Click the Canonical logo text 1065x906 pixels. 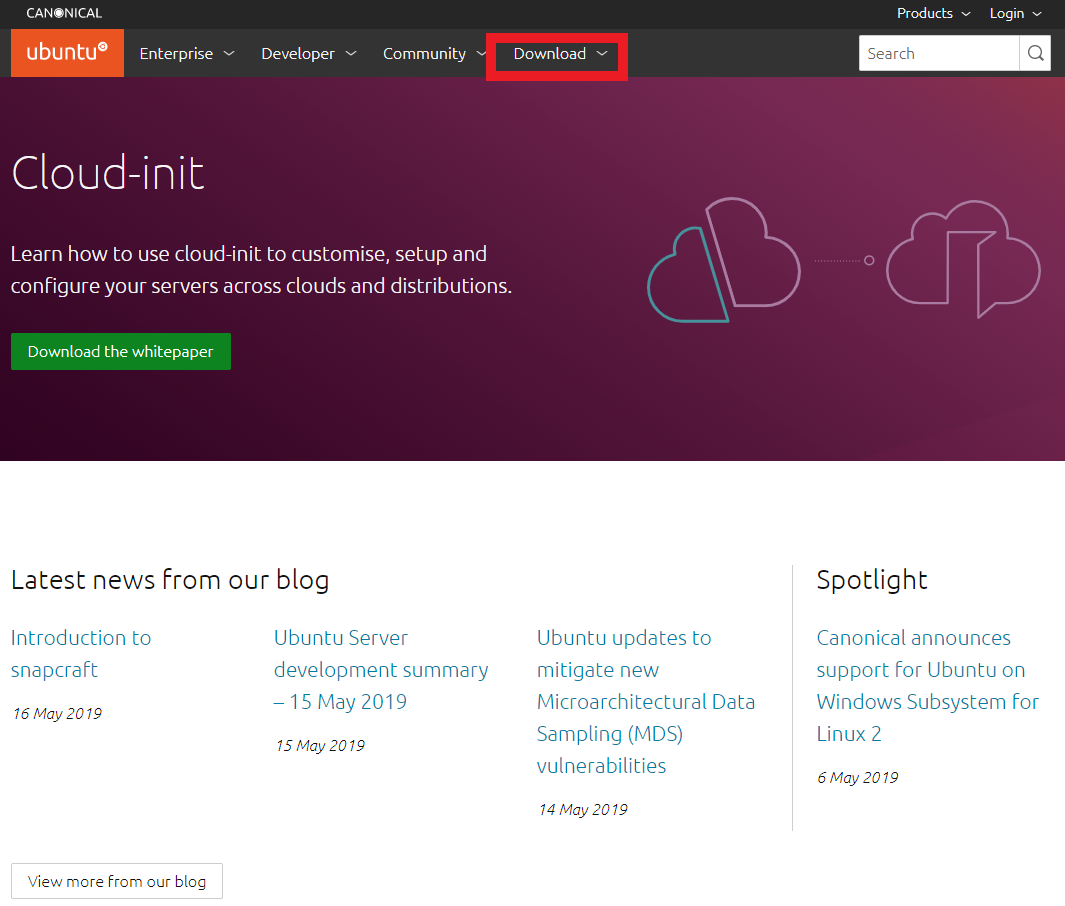click(64, 13)
